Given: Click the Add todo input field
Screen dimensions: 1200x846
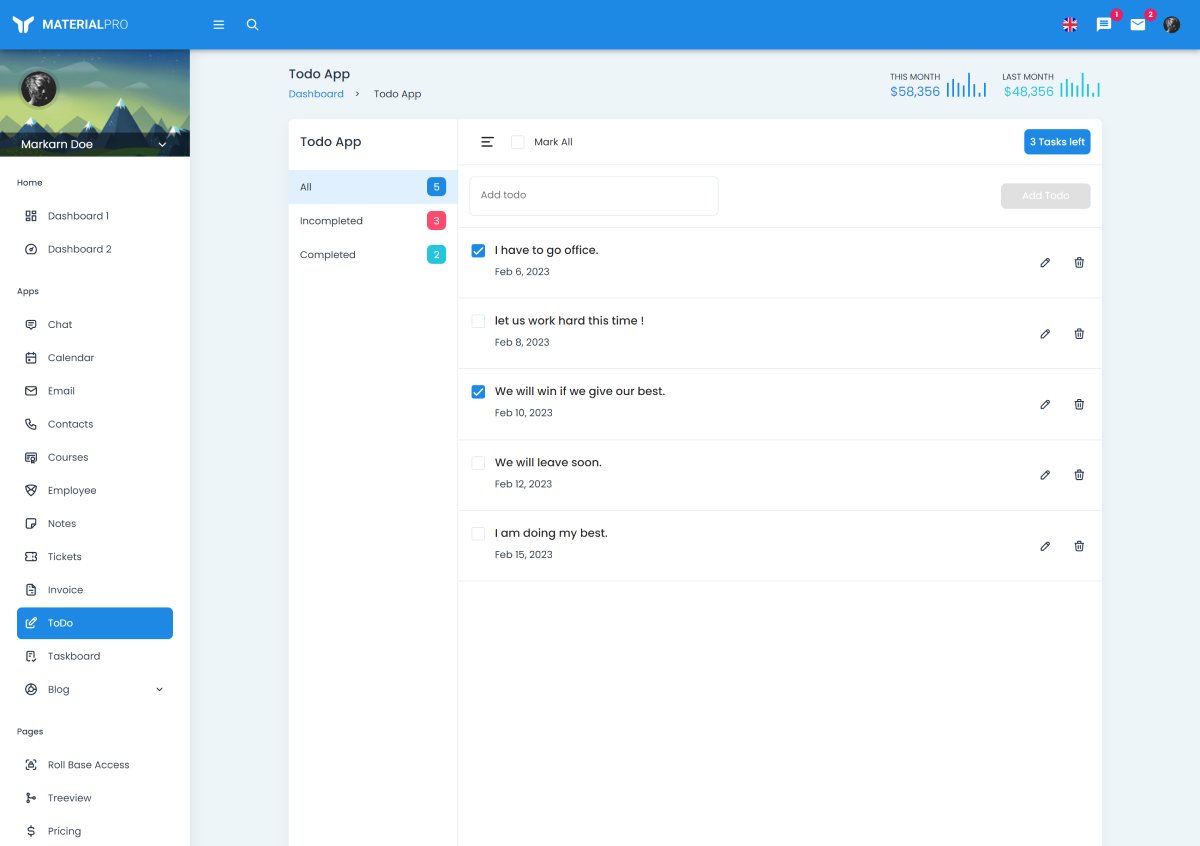Looking at the screenshot, I should click(593, 195).
